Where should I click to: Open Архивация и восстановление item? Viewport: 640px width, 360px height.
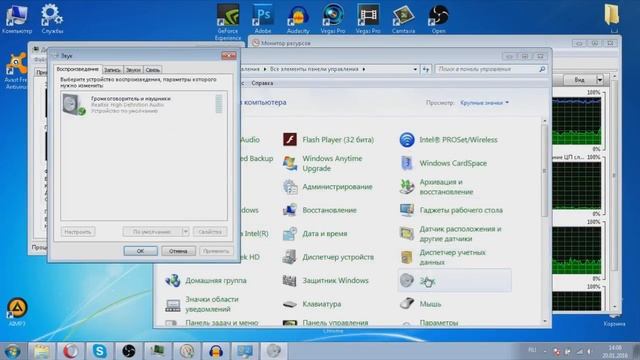click(x=437, y=187)
